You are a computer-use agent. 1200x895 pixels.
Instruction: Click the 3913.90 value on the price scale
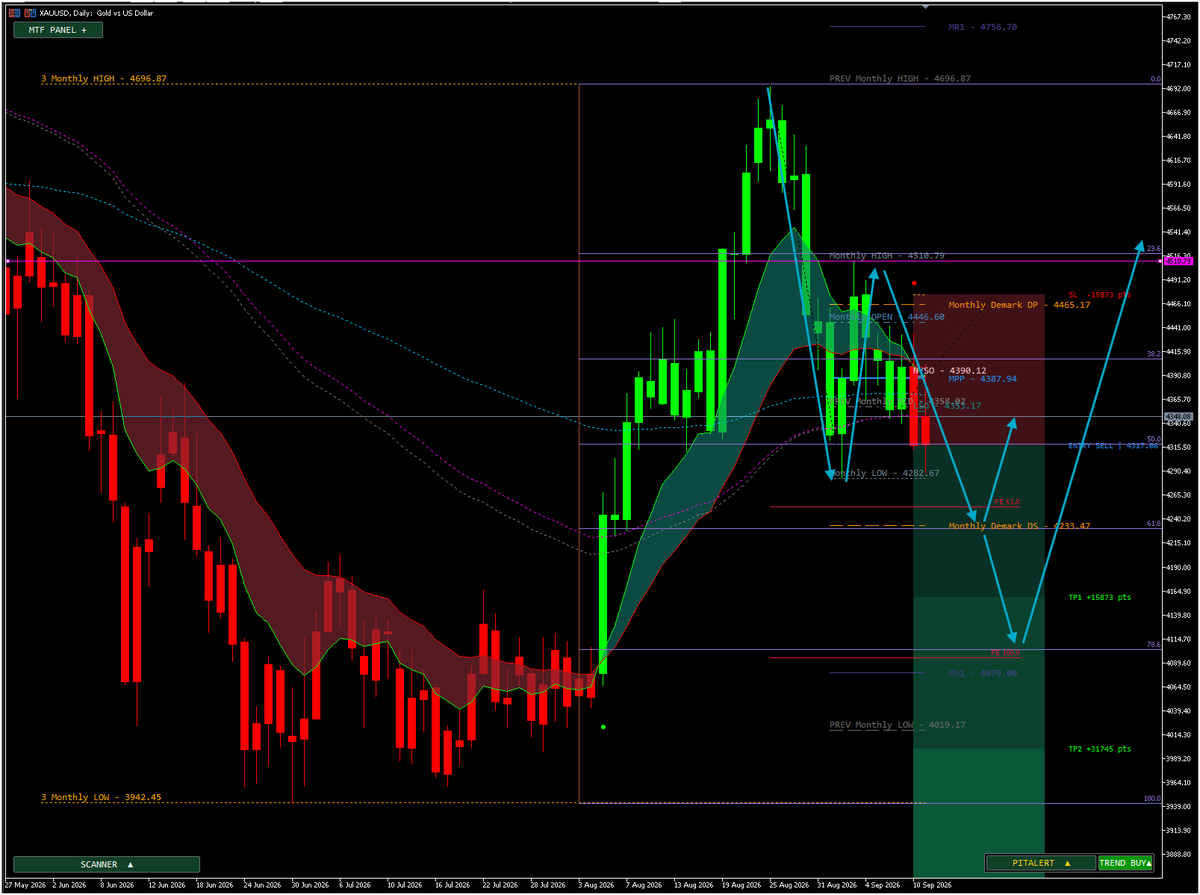click(x=1177, y=830)
